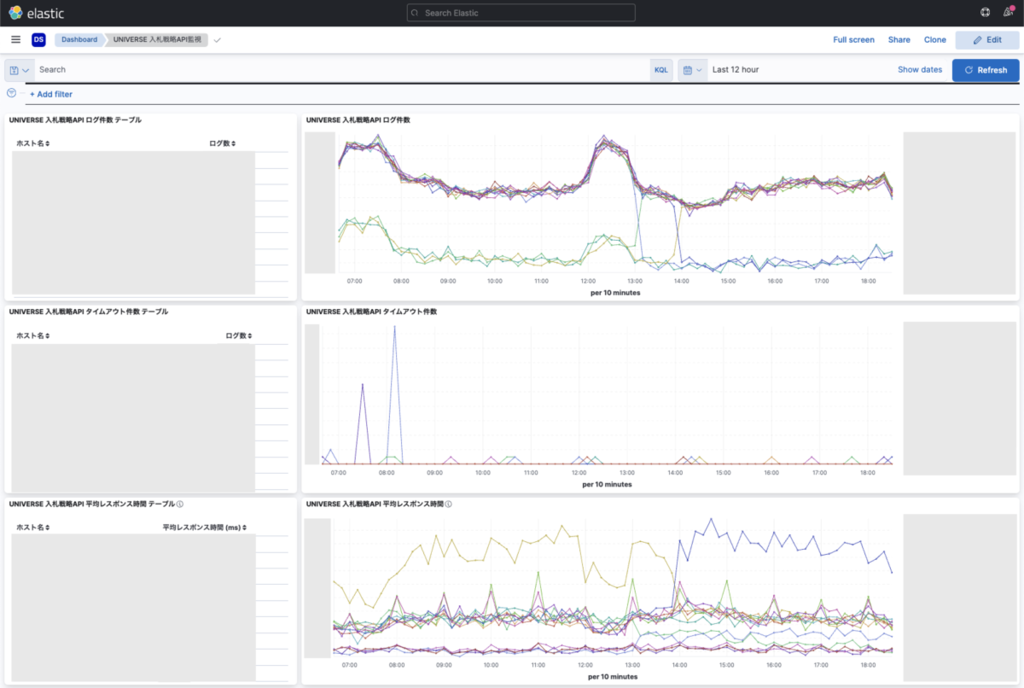This screenshot has height=688, width=1024.
Task: Toggle the KQL query language switch
Action: click(661, 70)
